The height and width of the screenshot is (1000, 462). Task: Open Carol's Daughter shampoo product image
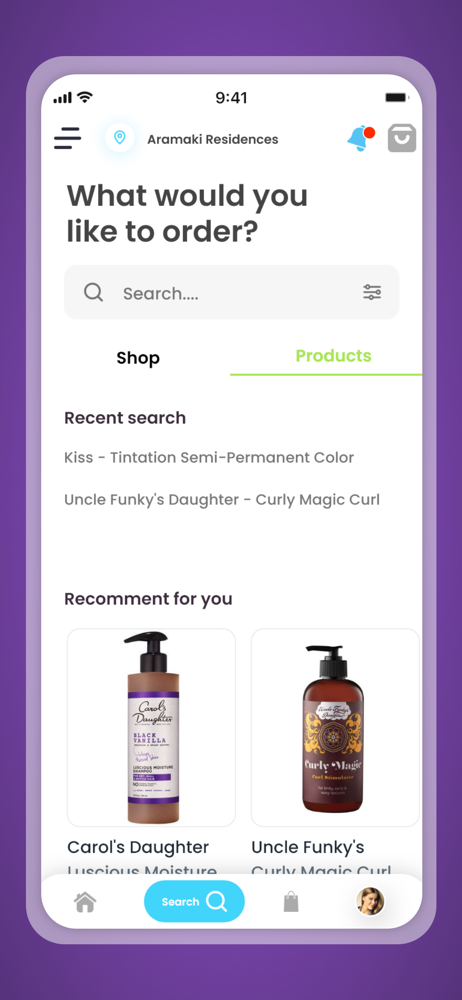pos(151,728)
